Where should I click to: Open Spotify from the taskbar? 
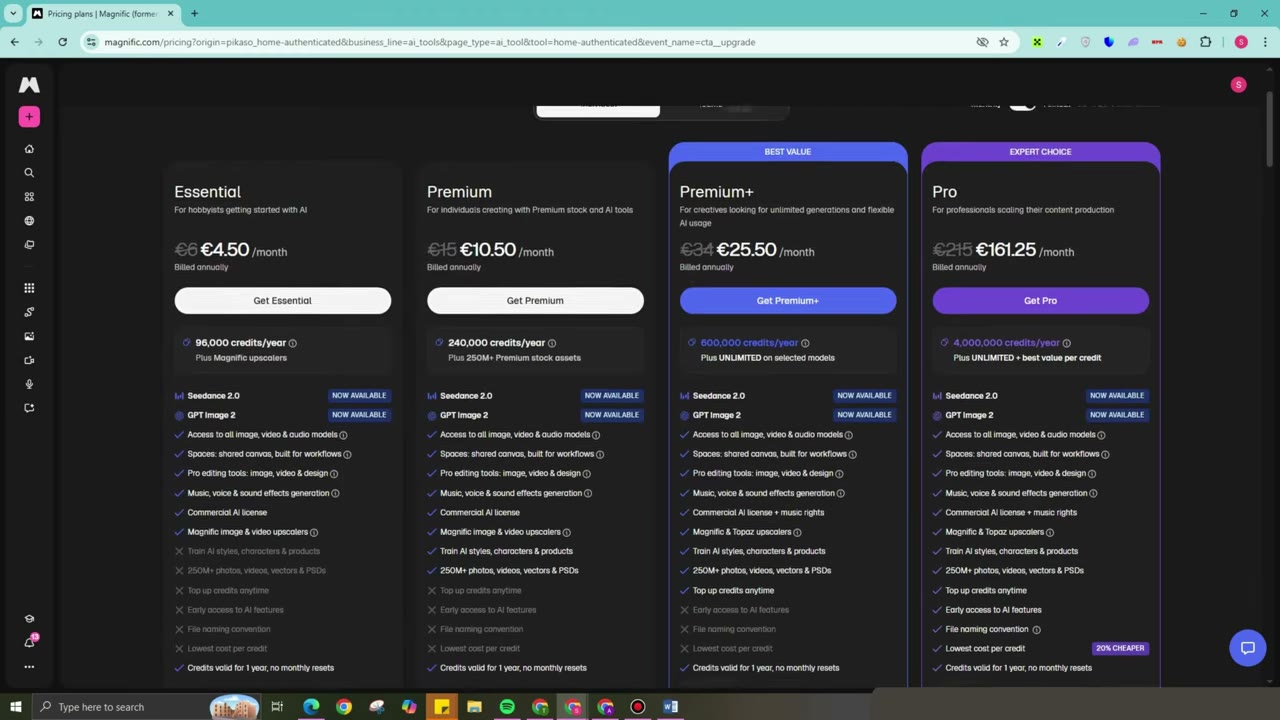pos(507,707)
